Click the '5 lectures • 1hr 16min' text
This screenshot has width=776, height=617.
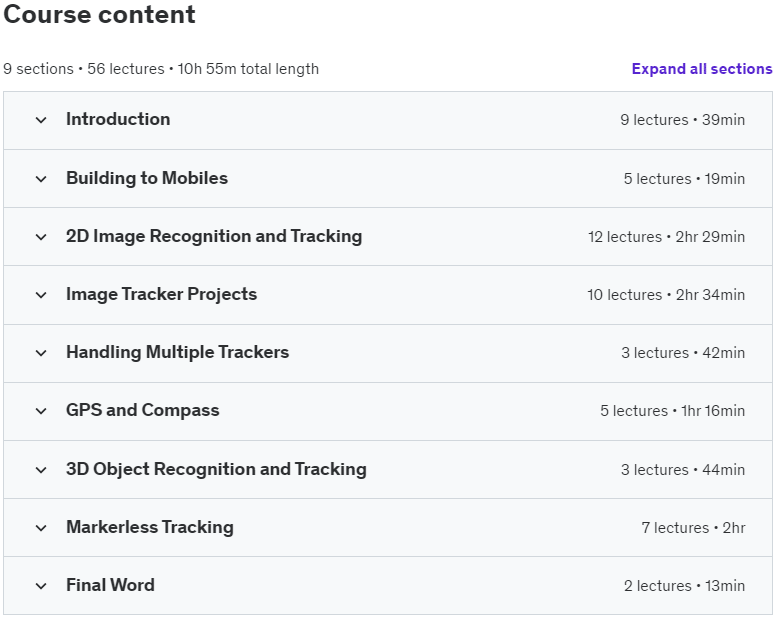pyautogui.click(x=673, y=411)
